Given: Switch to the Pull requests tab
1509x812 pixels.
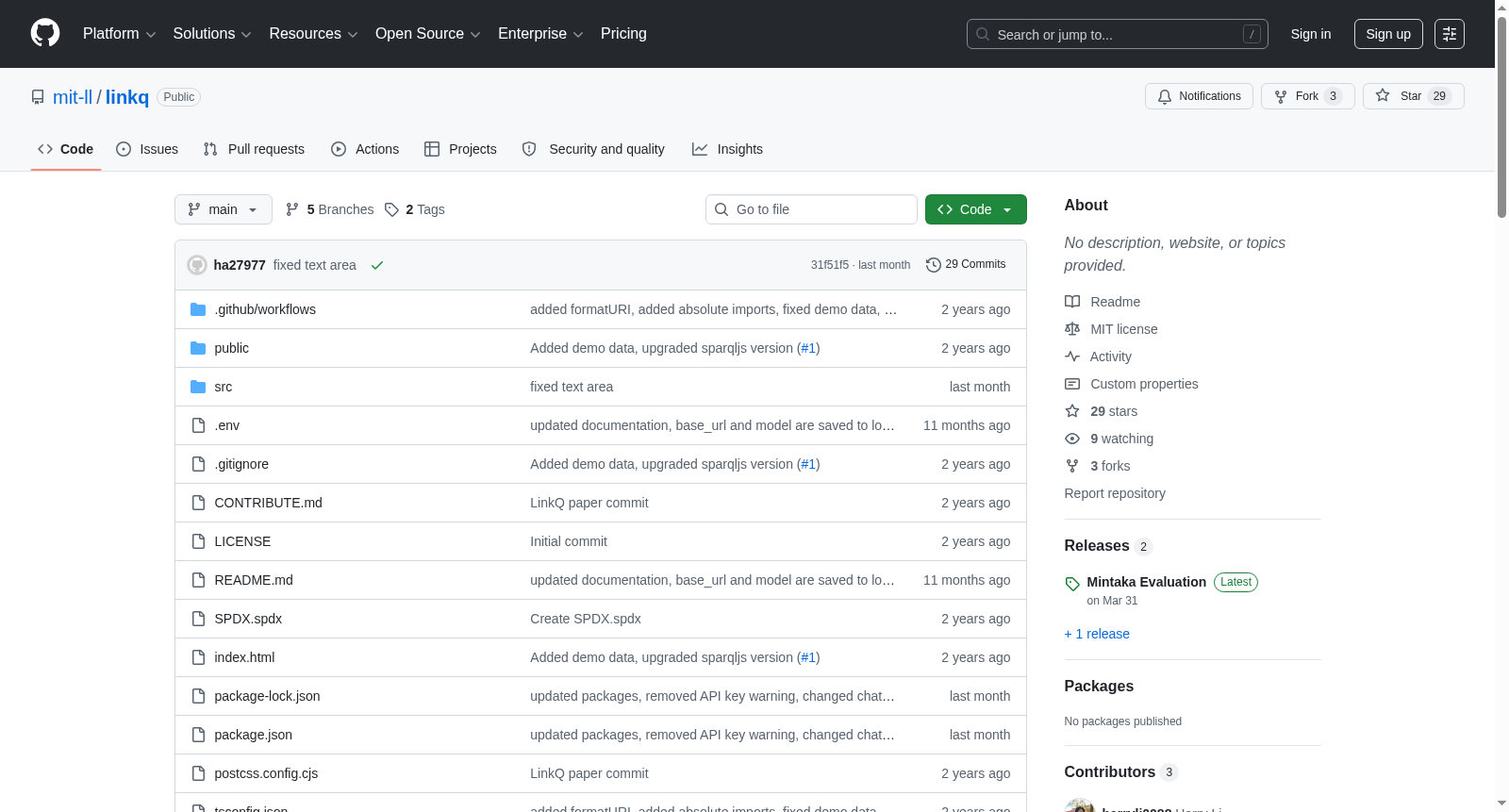Looking at the screenshot, I should coord(254,149).
